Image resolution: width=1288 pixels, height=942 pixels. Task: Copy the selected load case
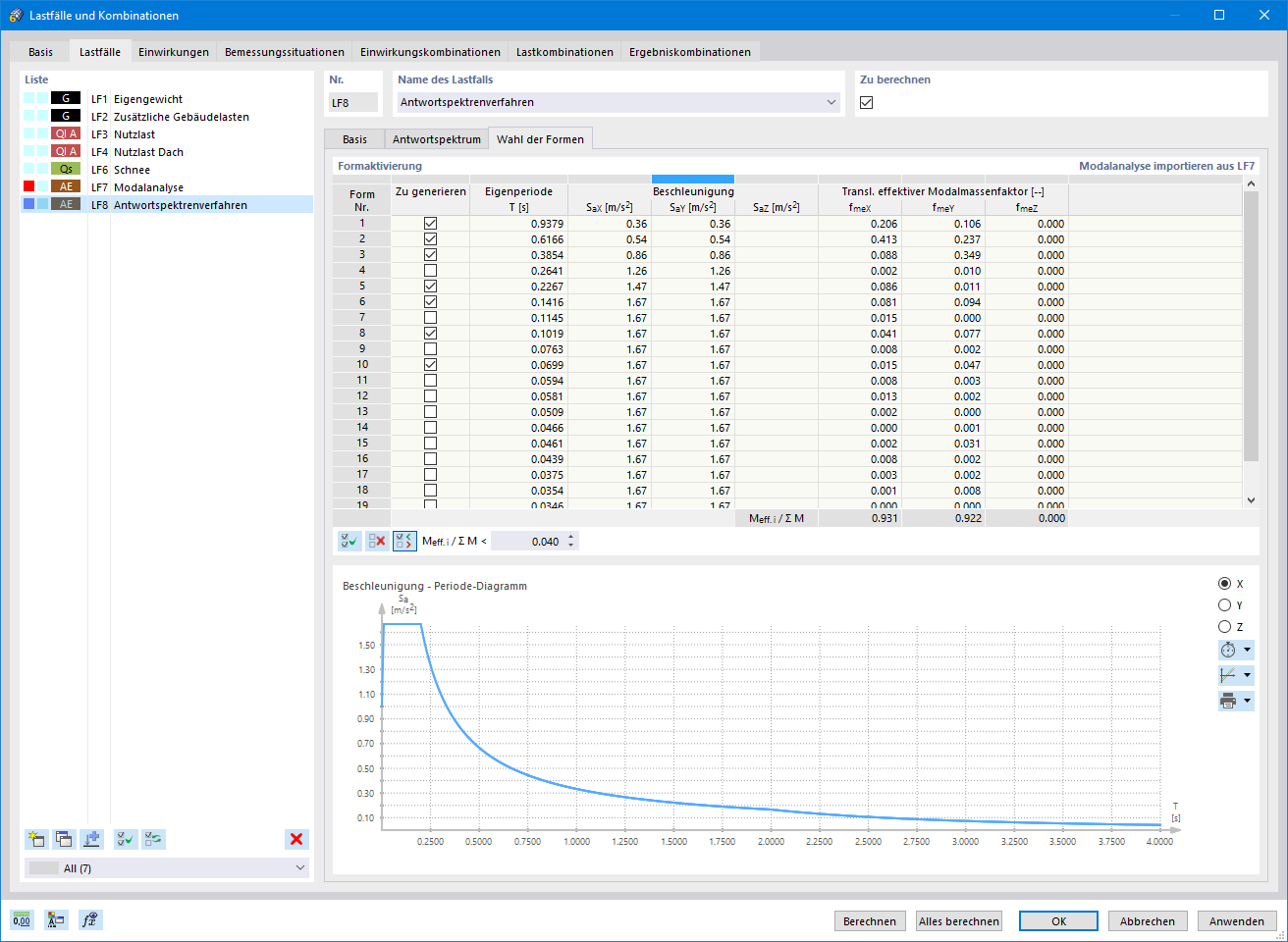tap(64, 839)
